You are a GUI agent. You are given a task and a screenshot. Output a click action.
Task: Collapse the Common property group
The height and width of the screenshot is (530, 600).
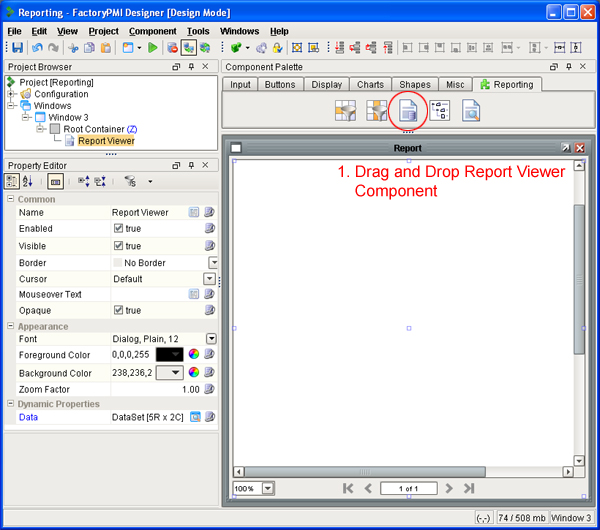pyautogui.click(x=11, y=199)
